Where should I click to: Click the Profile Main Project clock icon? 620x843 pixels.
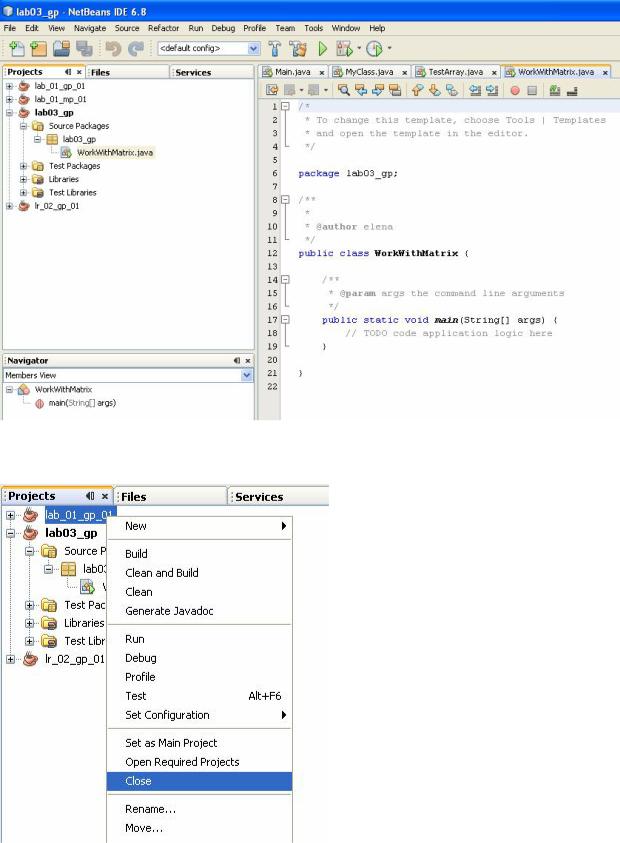tap(374, 49)
